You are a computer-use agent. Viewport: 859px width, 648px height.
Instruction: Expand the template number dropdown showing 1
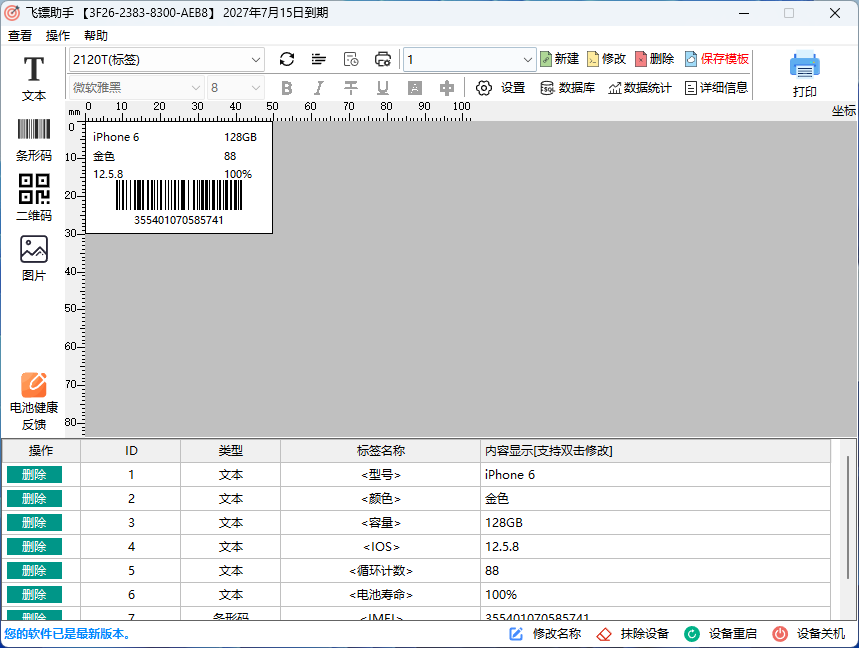click(527, 60)
